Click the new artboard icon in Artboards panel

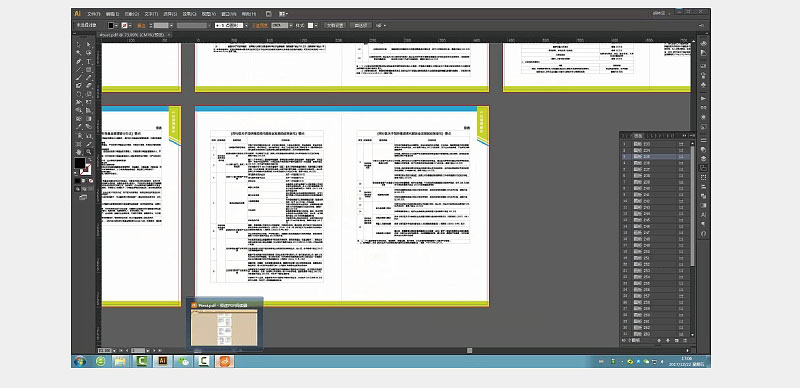(x=677, y=341)
